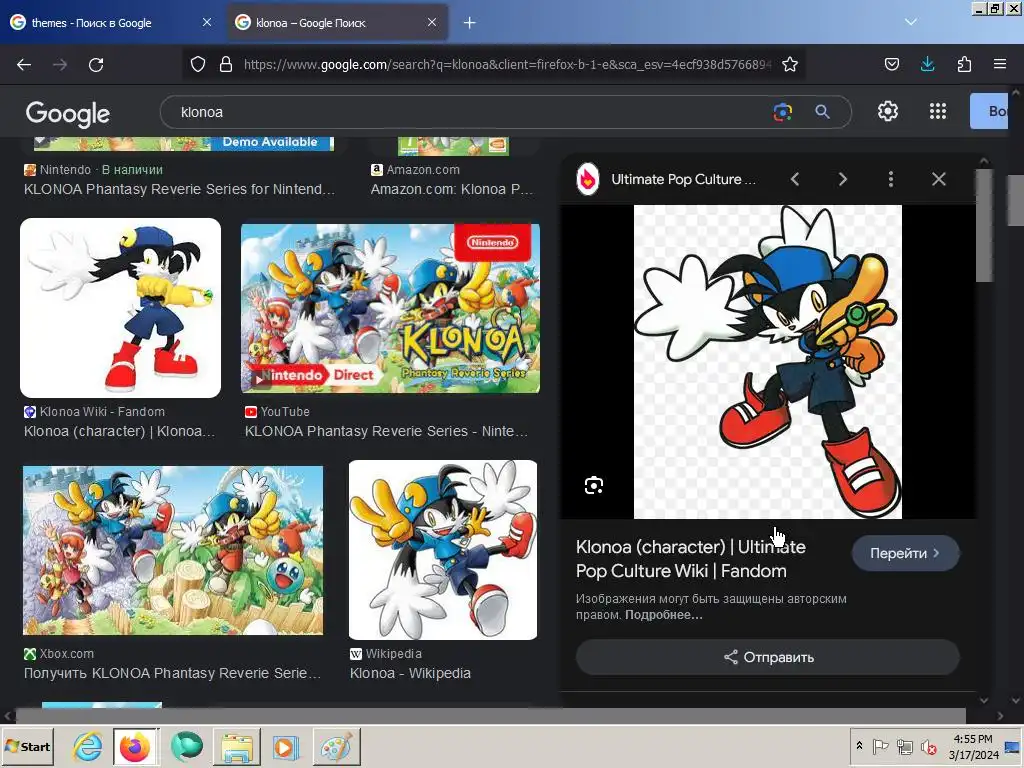Open the Klonoa Wiki Fandom character thumbnail
The width and height of the screenshot is (1024, 768).
click(120, 308)
